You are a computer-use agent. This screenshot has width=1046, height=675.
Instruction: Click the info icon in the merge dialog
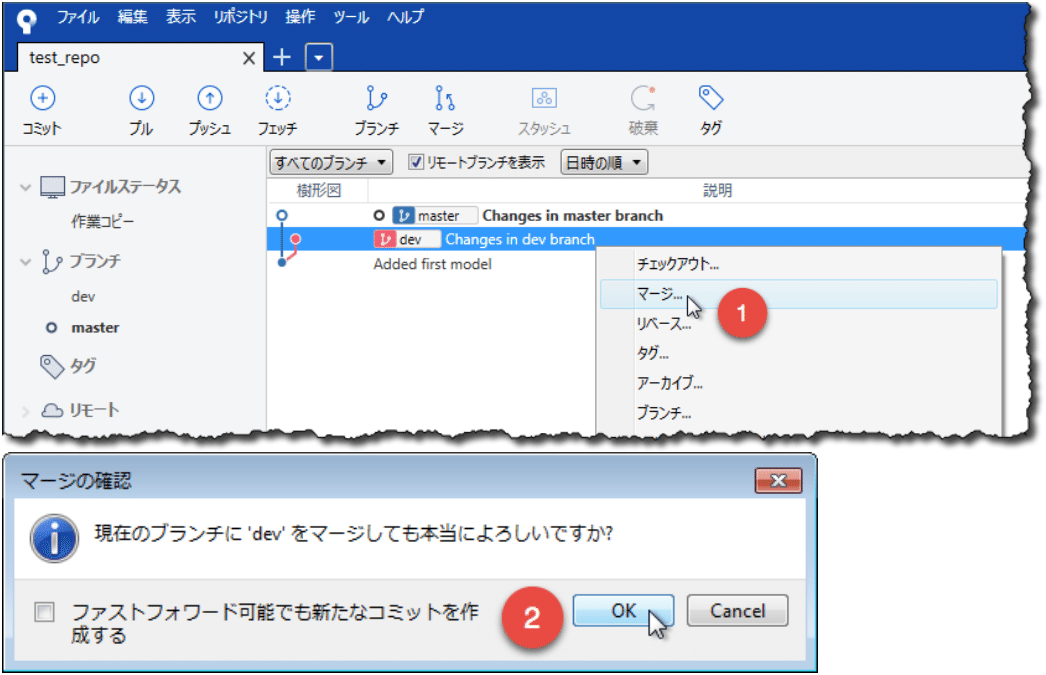(54, 538)
